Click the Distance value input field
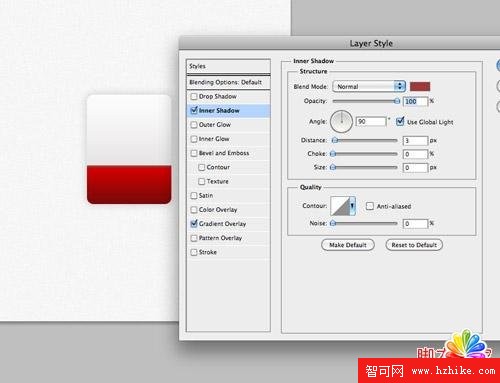Image resolution: width=500 pixels, height=383 pixels. tap(415, 141)
